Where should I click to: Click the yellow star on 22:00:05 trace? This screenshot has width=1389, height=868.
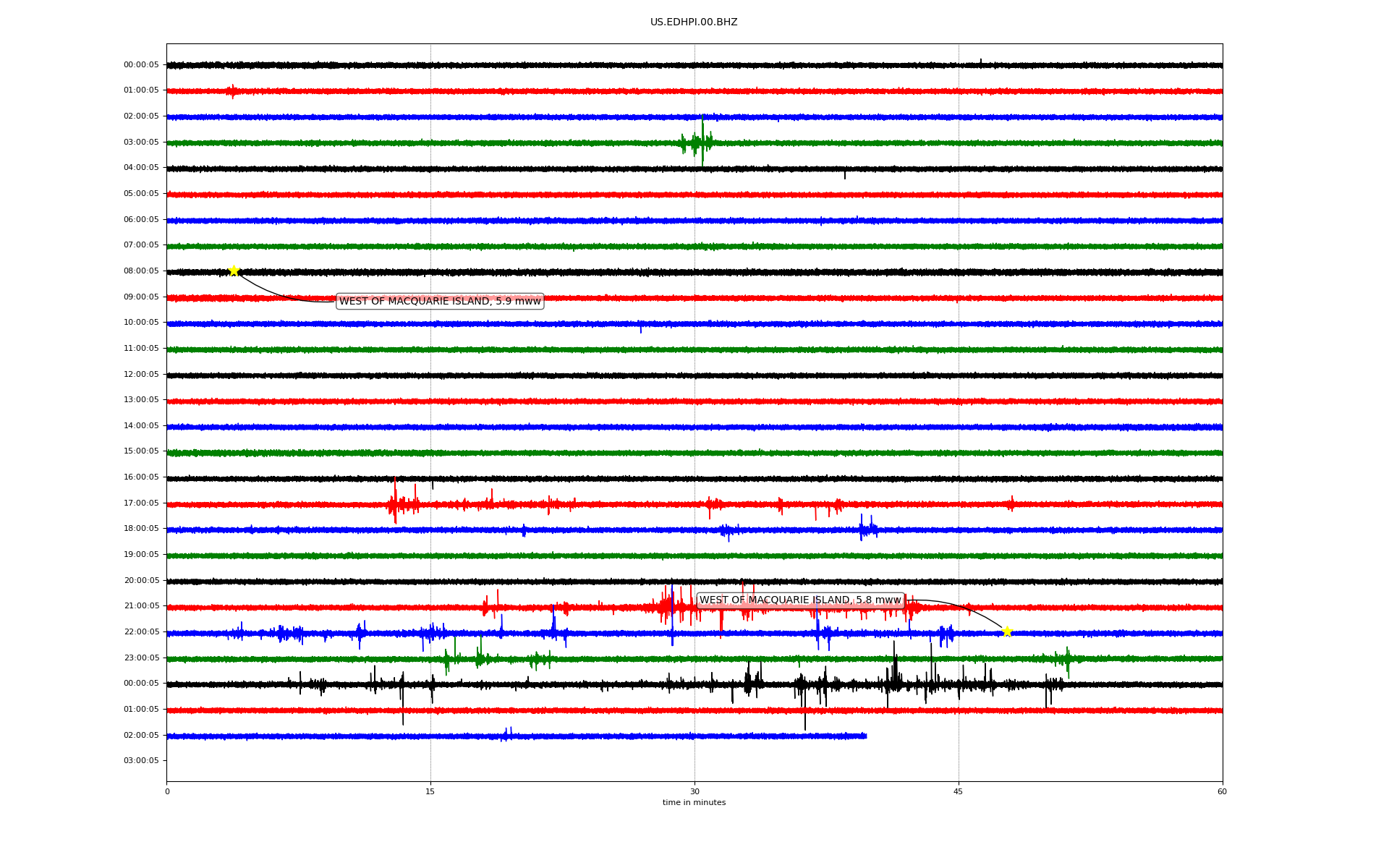(1007, 632)
